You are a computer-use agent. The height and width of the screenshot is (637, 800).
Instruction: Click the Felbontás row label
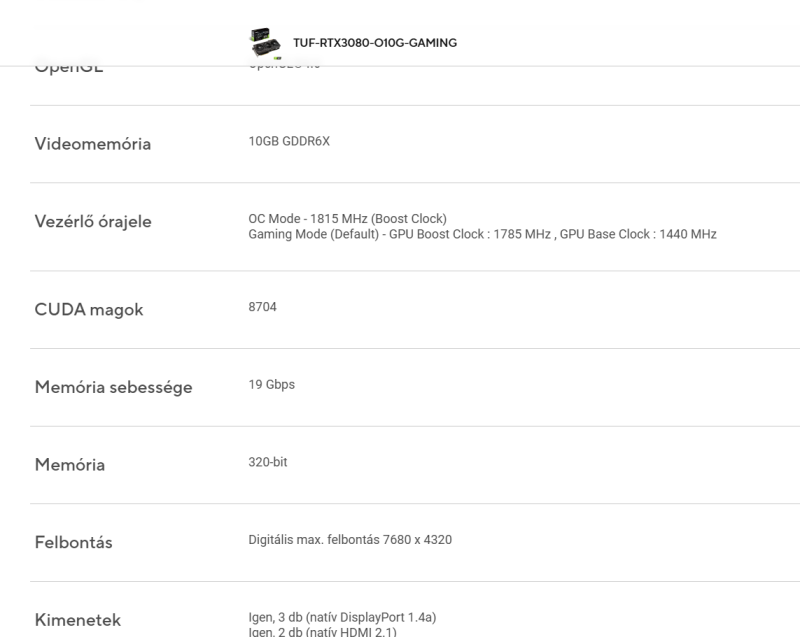pos(73,542)
